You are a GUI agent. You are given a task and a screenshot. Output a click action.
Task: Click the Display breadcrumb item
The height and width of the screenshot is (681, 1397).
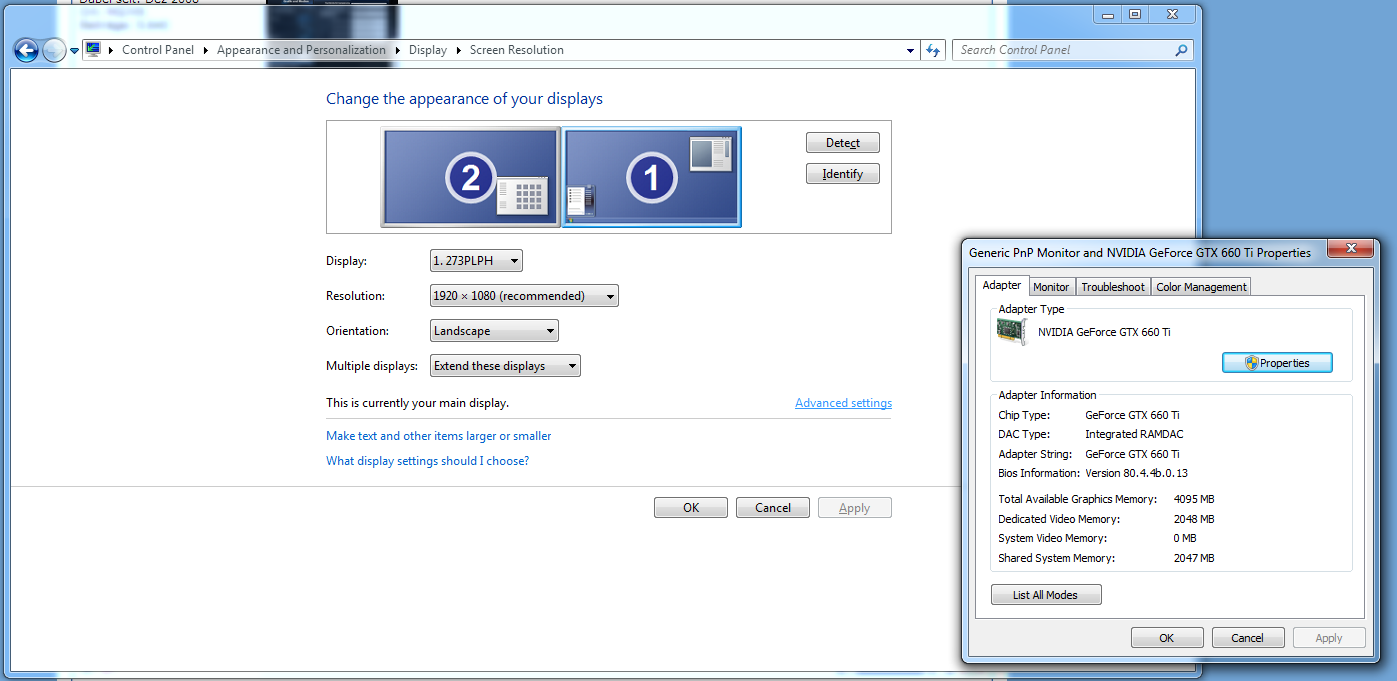click(428, 50)
